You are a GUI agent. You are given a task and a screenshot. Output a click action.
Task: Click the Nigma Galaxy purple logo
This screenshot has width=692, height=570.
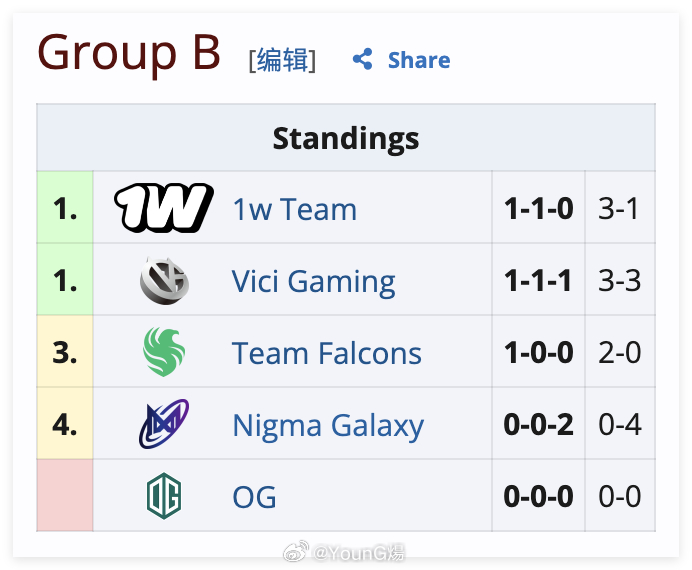pyautogui.click(x=164, y=424)
